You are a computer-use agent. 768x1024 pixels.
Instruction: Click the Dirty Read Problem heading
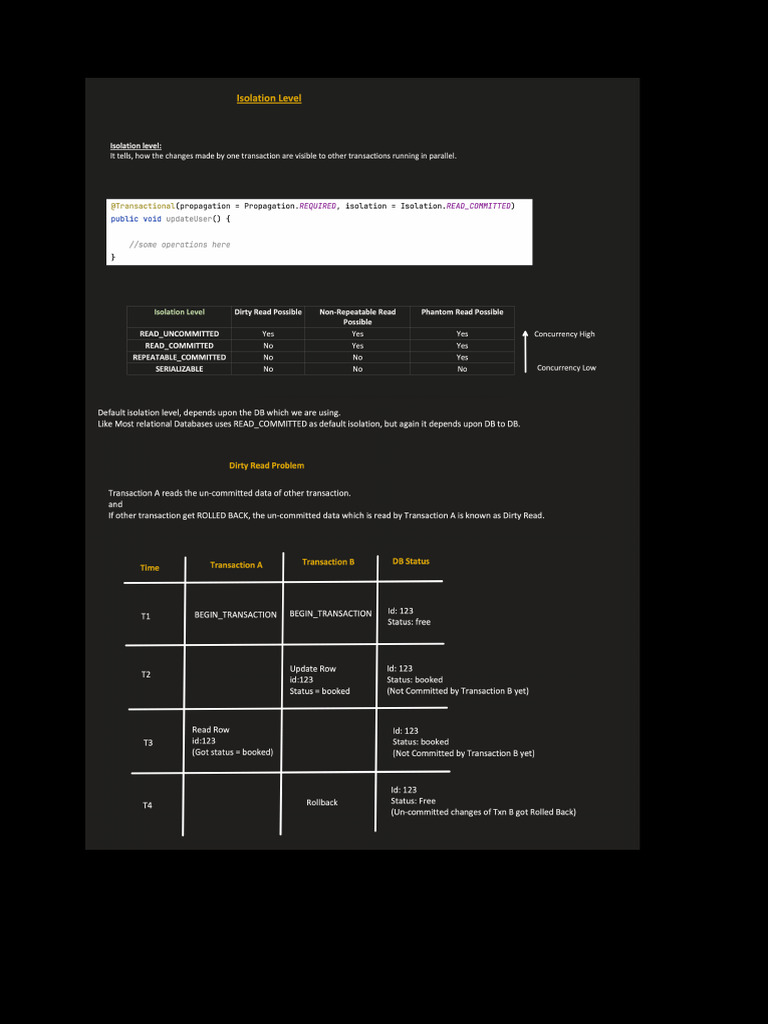tap(266, 466)
